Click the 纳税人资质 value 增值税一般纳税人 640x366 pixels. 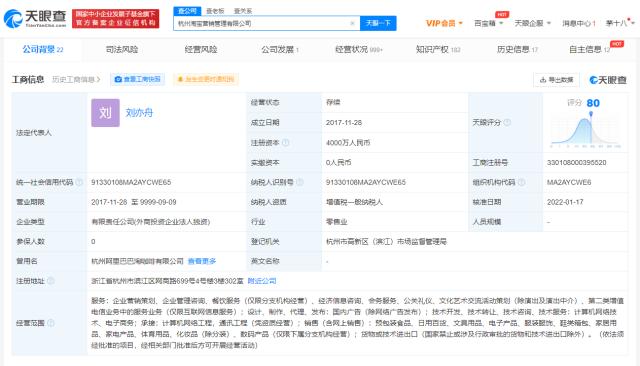354,202
